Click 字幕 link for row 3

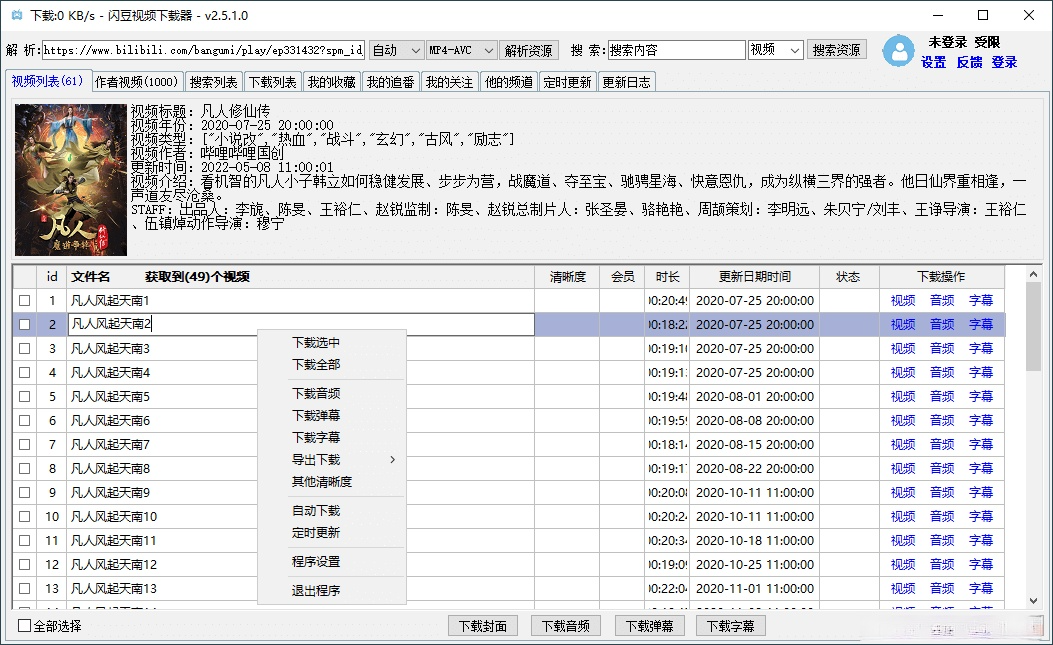coord(980,349)
